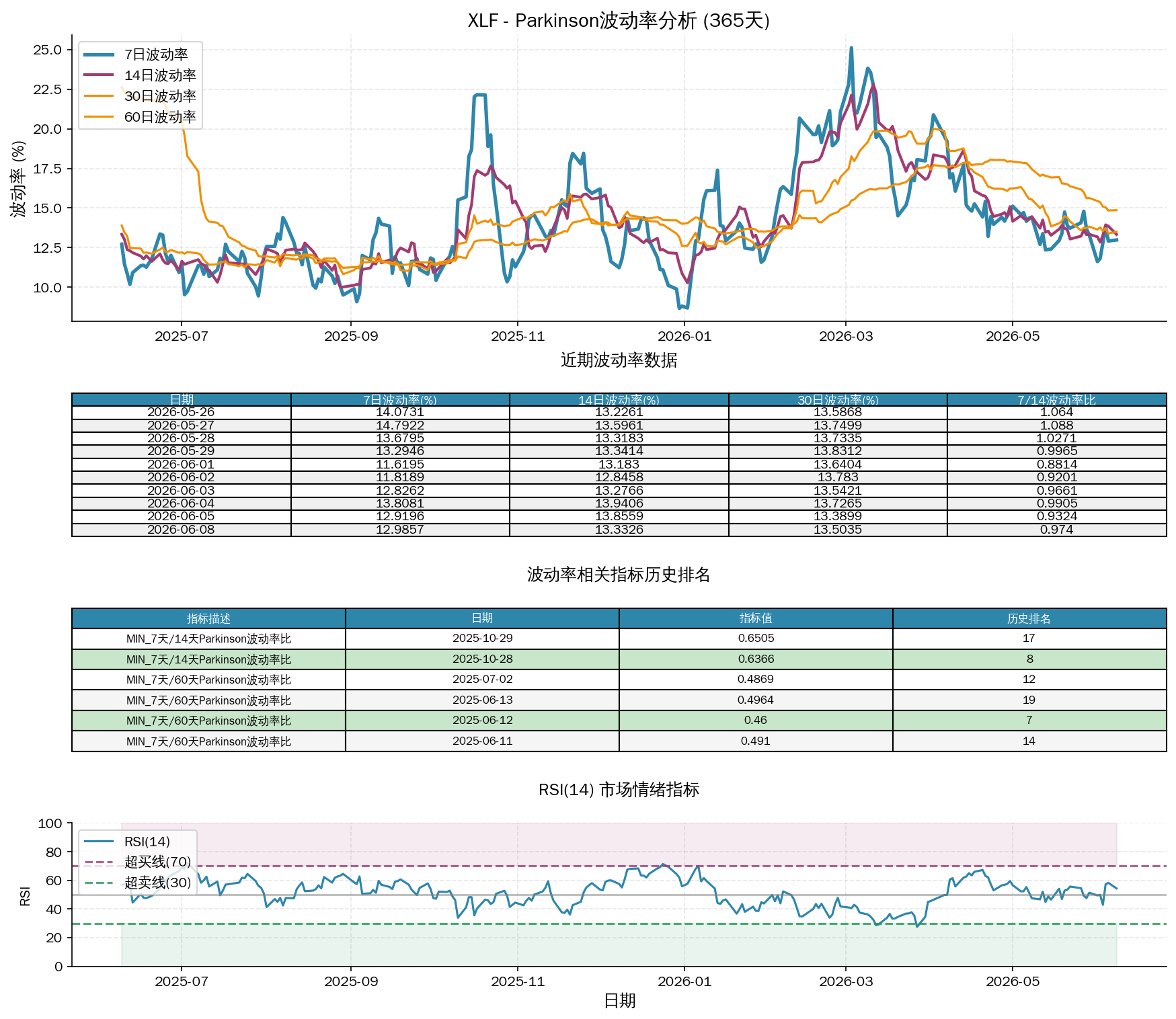Click the RSI y-axis label
This screenshot has height=1019, width=1176.
pos(26,896)
